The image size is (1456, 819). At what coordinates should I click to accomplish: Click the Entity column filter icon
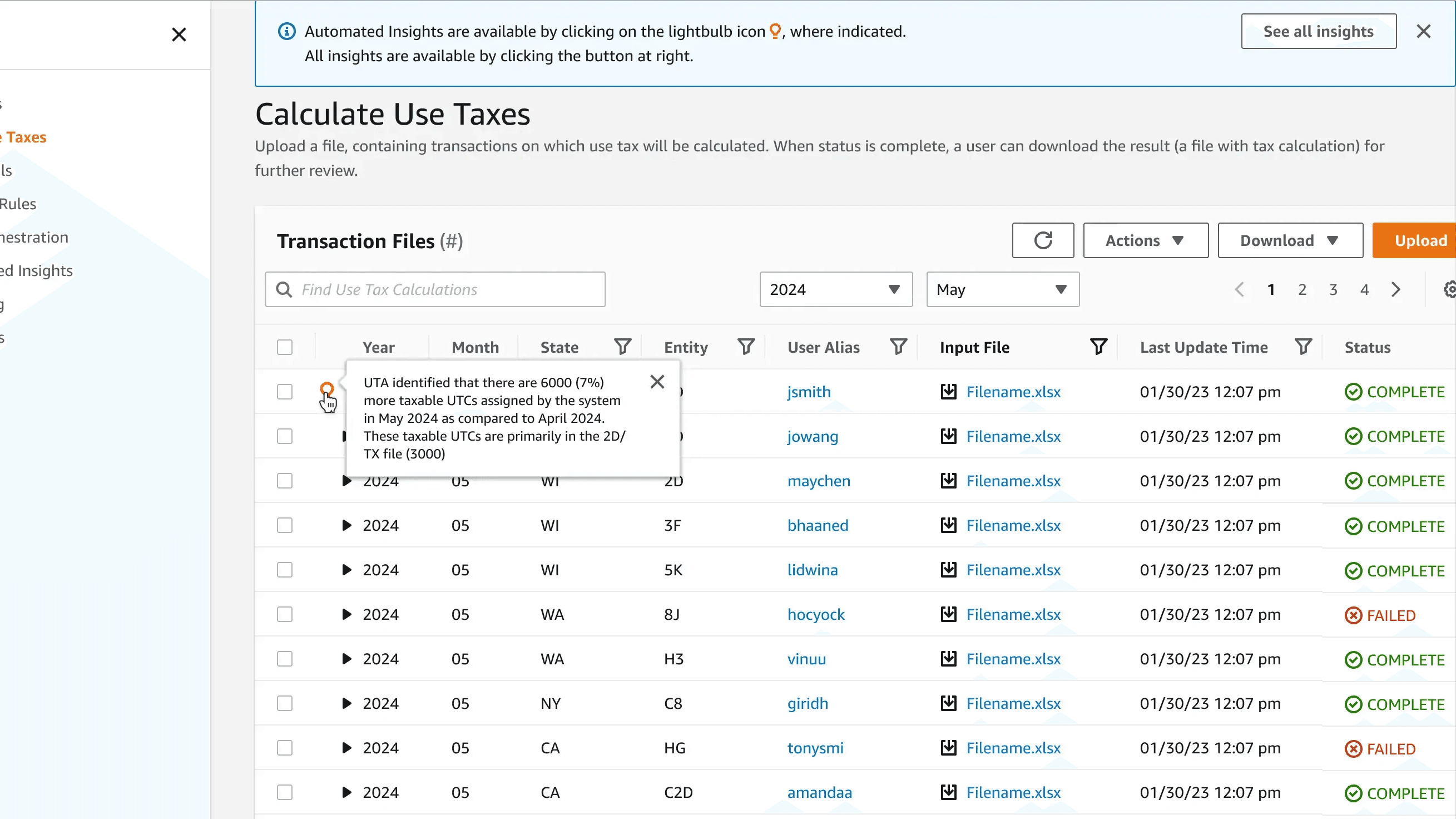pyautogui.click(x=746, y=347)
